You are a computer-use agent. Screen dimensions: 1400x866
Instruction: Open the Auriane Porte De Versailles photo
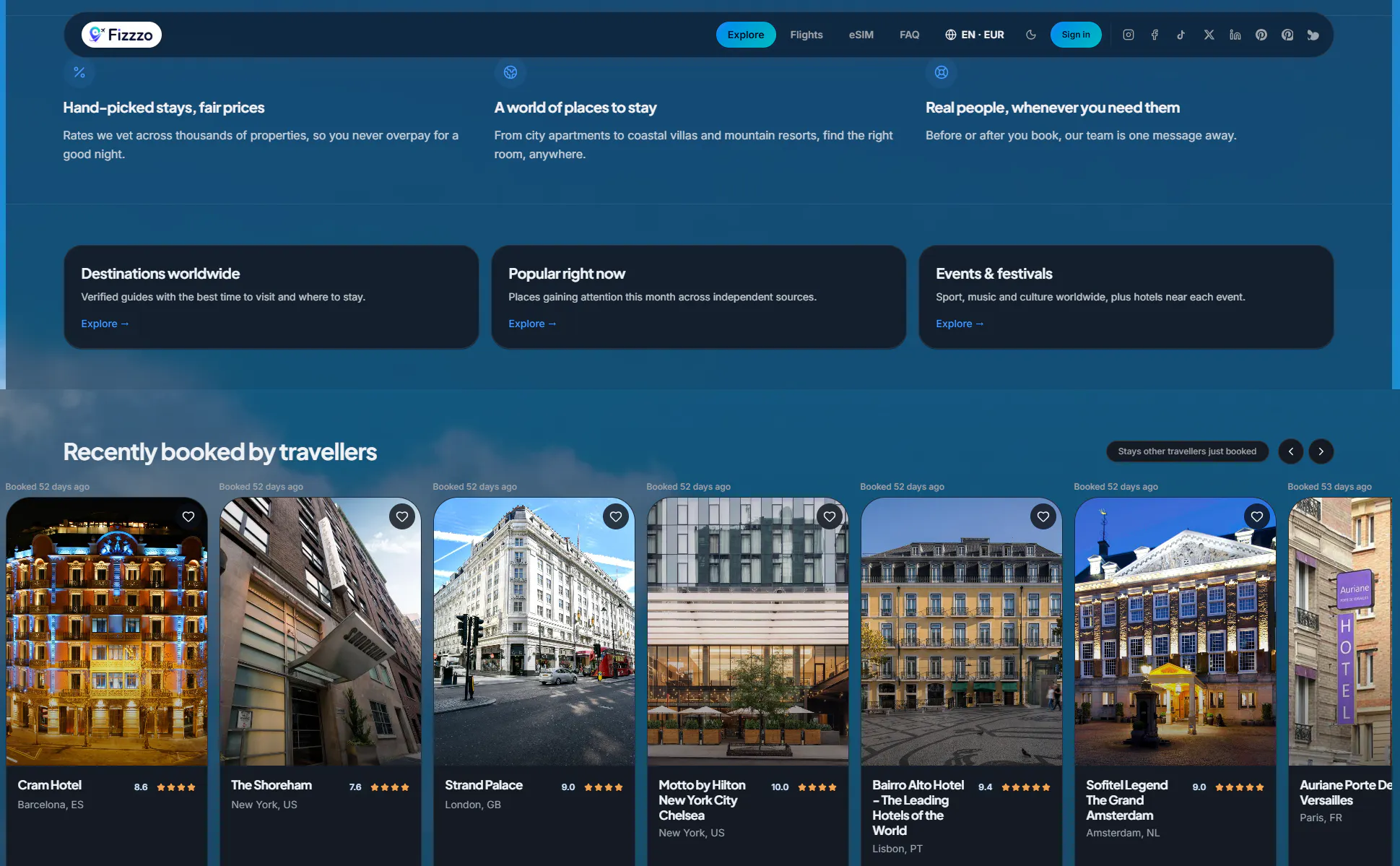pos(1340,632)
